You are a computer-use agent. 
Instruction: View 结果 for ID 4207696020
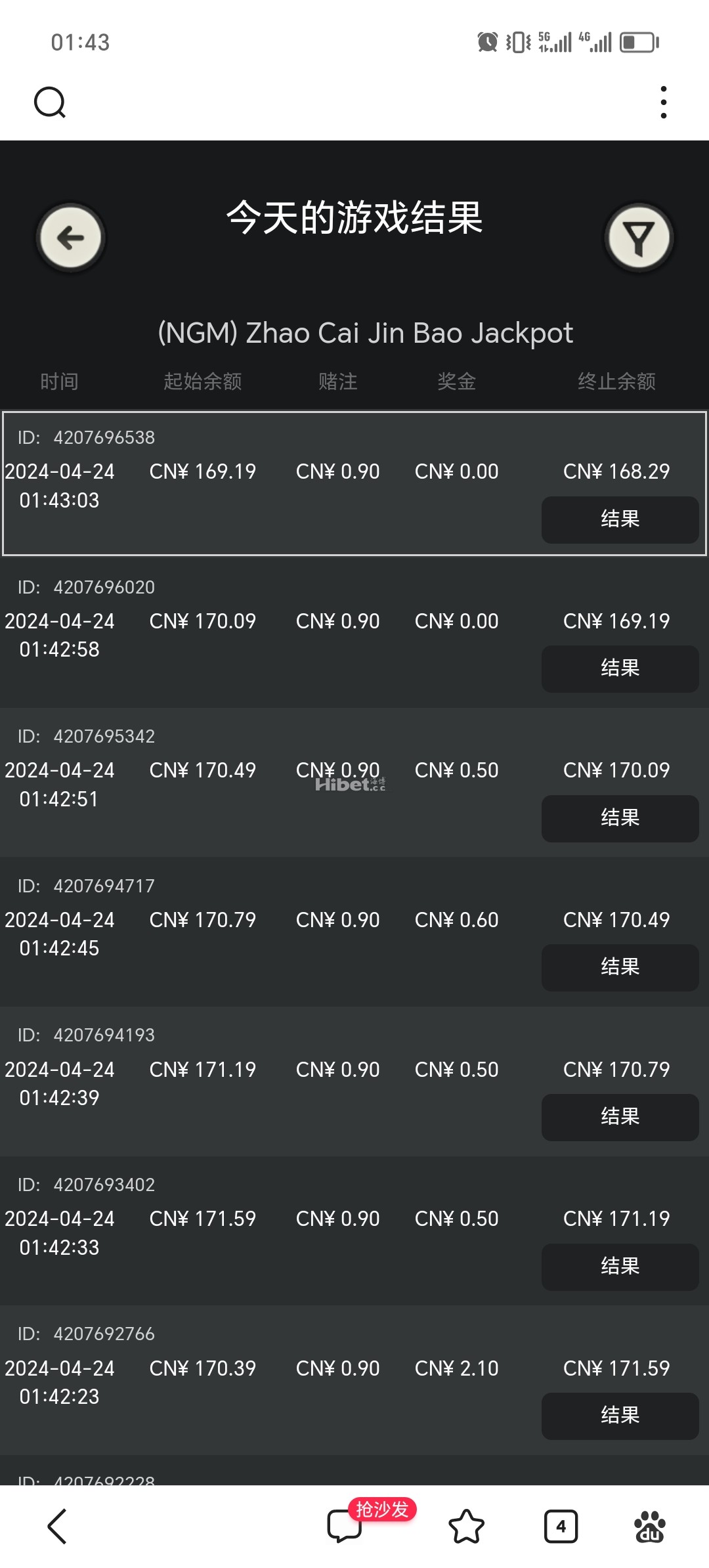[620, 668]
